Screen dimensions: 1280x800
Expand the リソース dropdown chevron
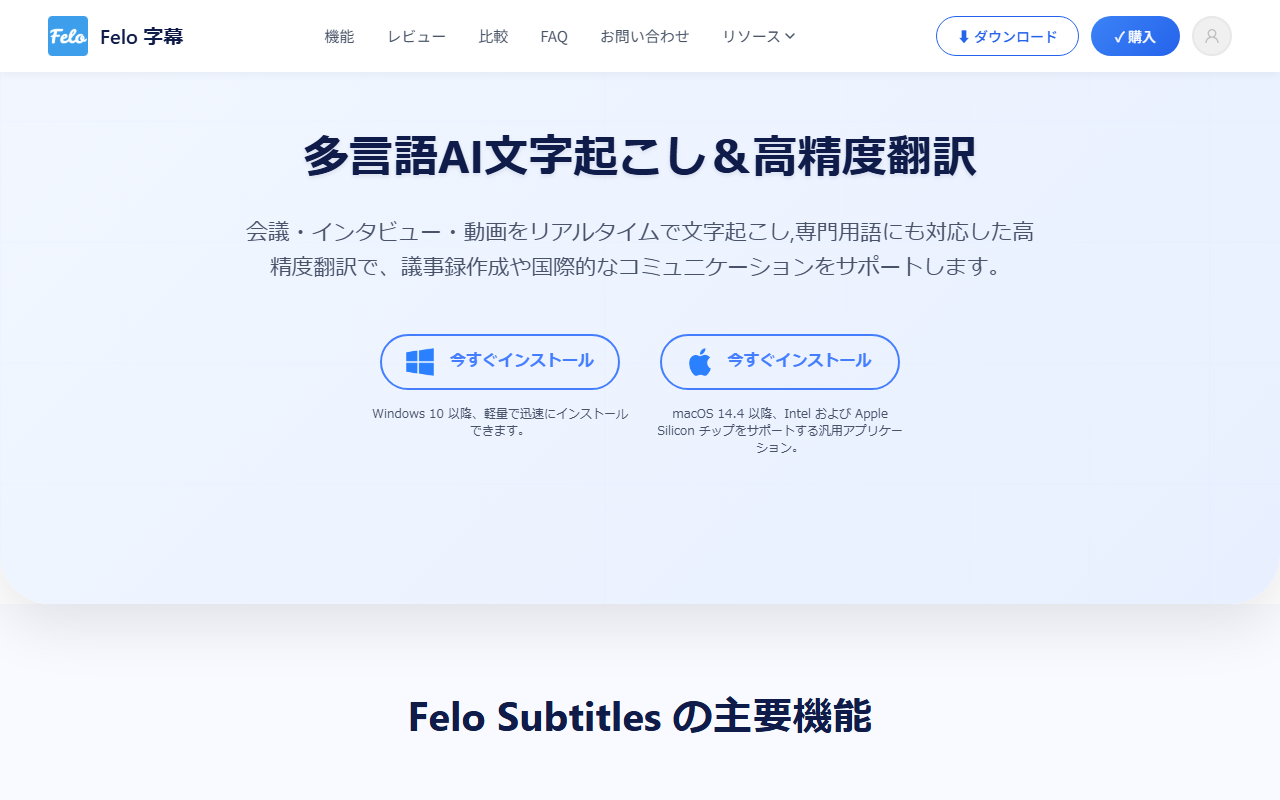(790, 36)
